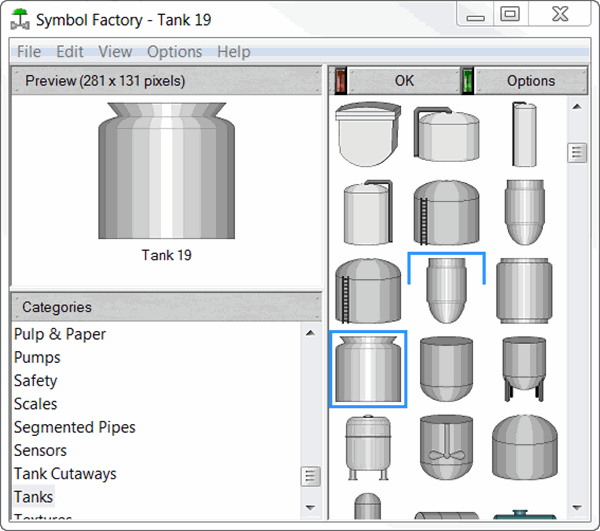The image size is (600, 531).
Task: Click the Tank 19 label under preview
Action: 166,255
